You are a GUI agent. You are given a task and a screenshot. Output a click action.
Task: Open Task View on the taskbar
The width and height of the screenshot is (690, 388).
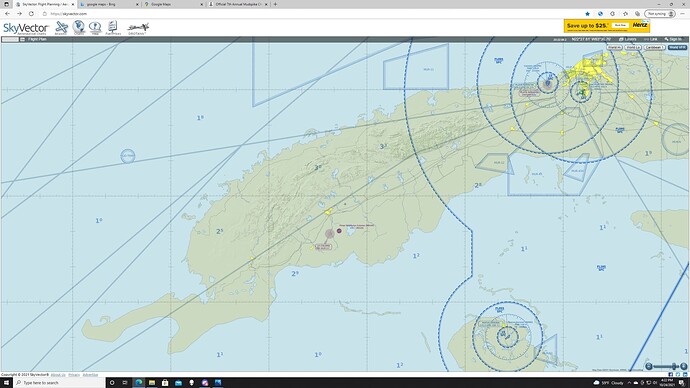click(125, 383)
